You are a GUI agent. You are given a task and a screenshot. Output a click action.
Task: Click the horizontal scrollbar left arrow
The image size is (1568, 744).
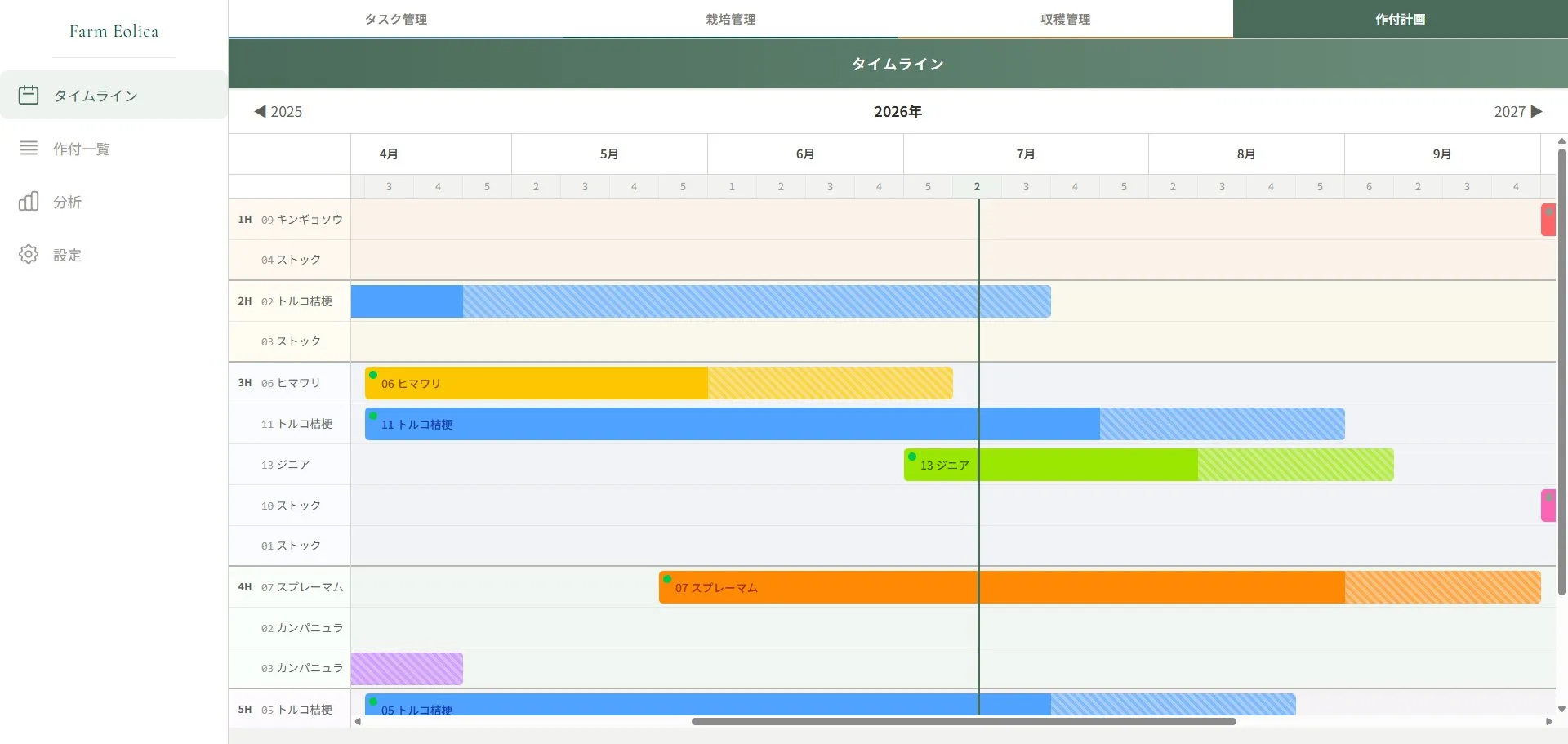[x=358, y=721]
